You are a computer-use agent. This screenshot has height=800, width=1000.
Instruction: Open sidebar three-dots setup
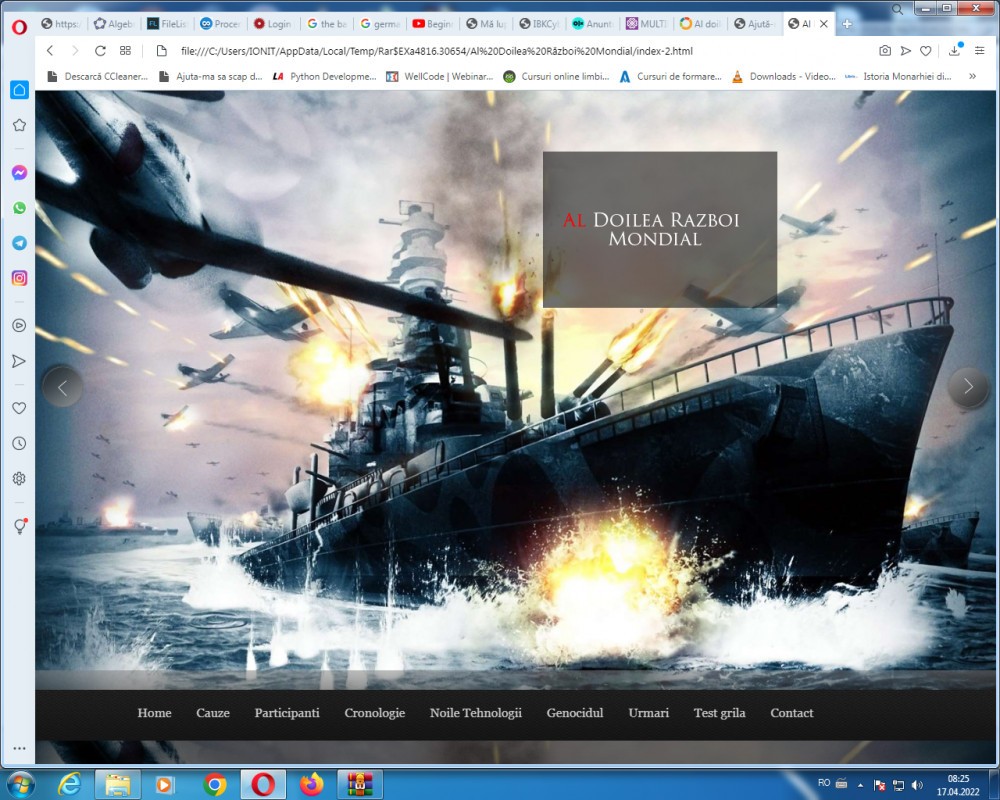(20, 748)
